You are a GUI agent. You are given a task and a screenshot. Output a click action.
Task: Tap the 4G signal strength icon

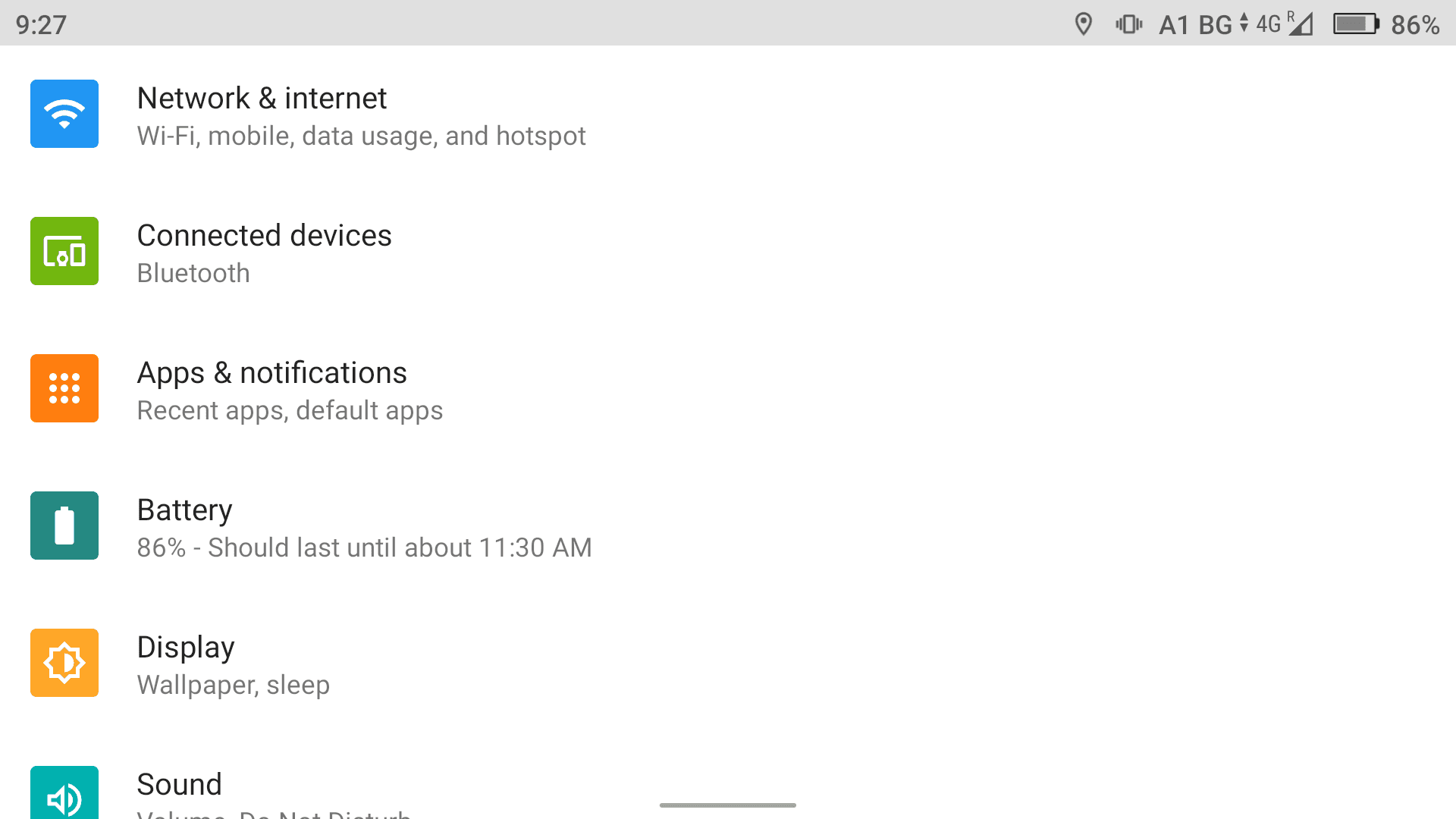[1285, 24]
